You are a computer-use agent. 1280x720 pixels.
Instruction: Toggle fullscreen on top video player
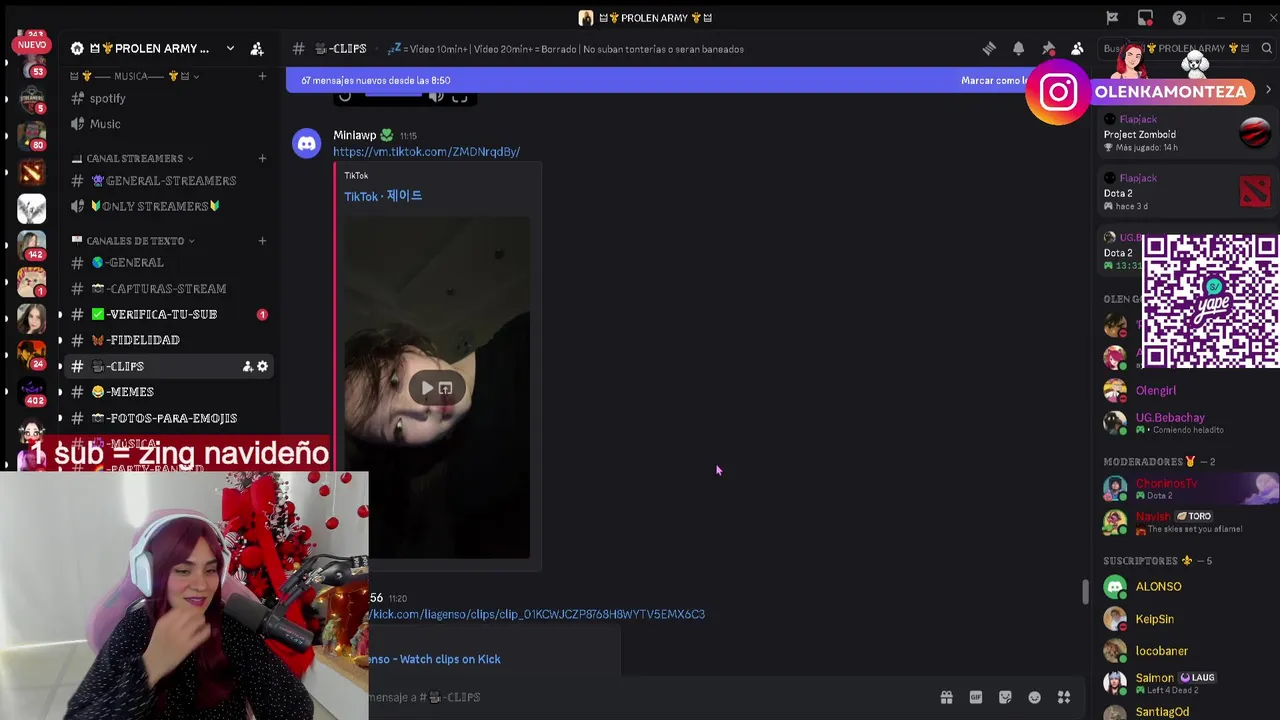(x=459, y=96)
